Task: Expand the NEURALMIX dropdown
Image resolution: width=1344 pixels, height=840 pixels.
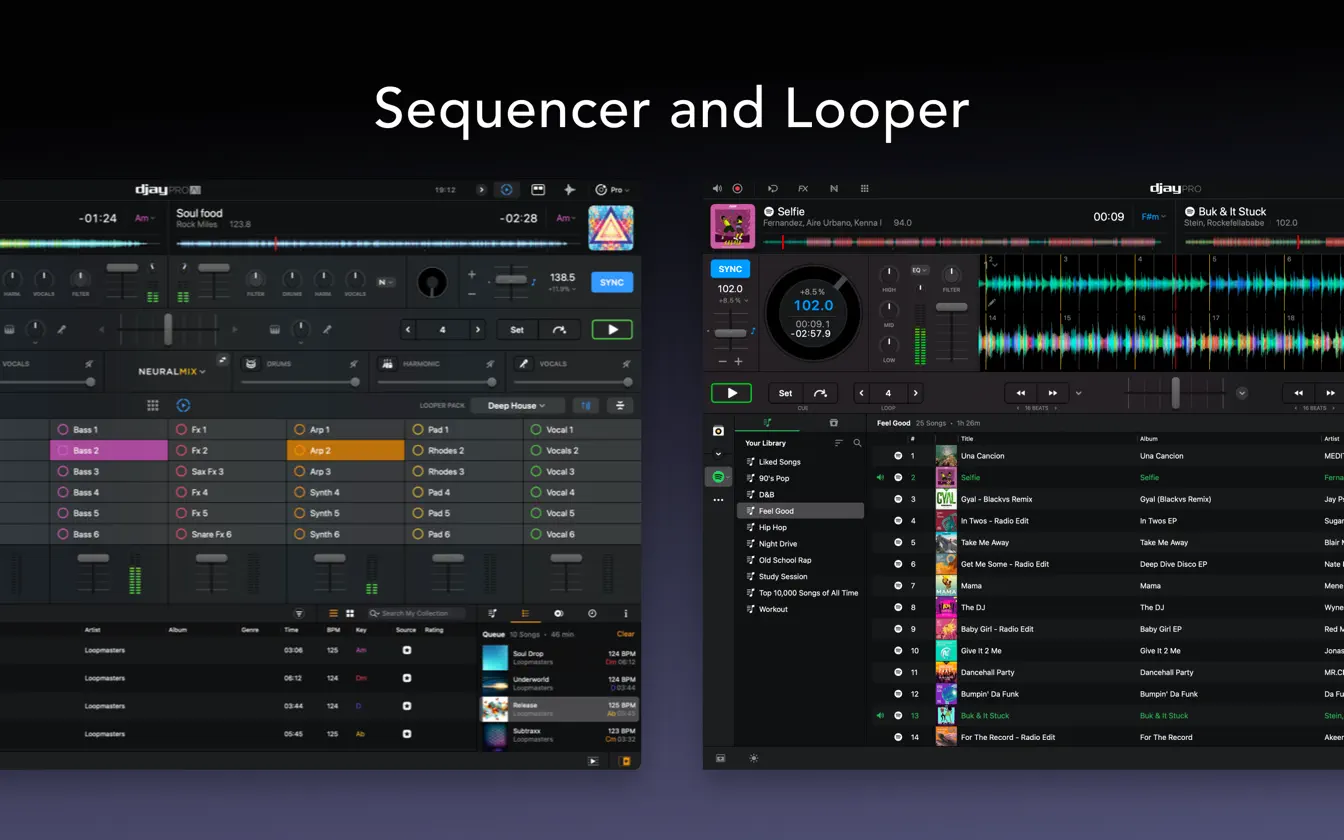Action: pyautogui.click(x=172, y=371)
